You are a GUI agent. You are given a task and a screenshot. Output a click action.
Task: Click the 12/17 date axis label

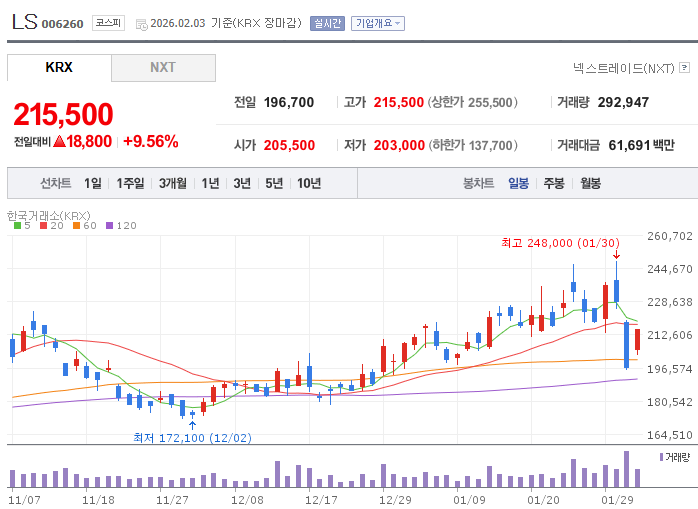pyautogui.click(x=321, y=500)
